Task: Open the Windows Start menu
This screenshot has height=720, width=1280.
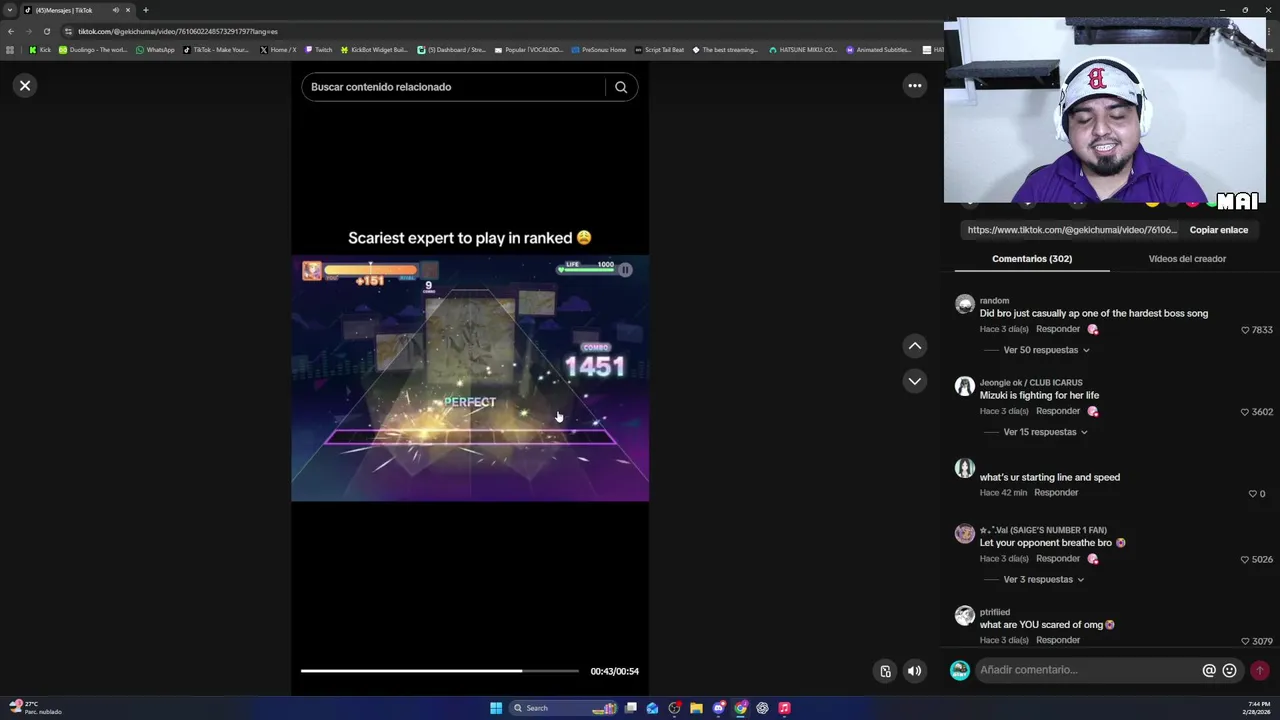Action: (496, 708)
